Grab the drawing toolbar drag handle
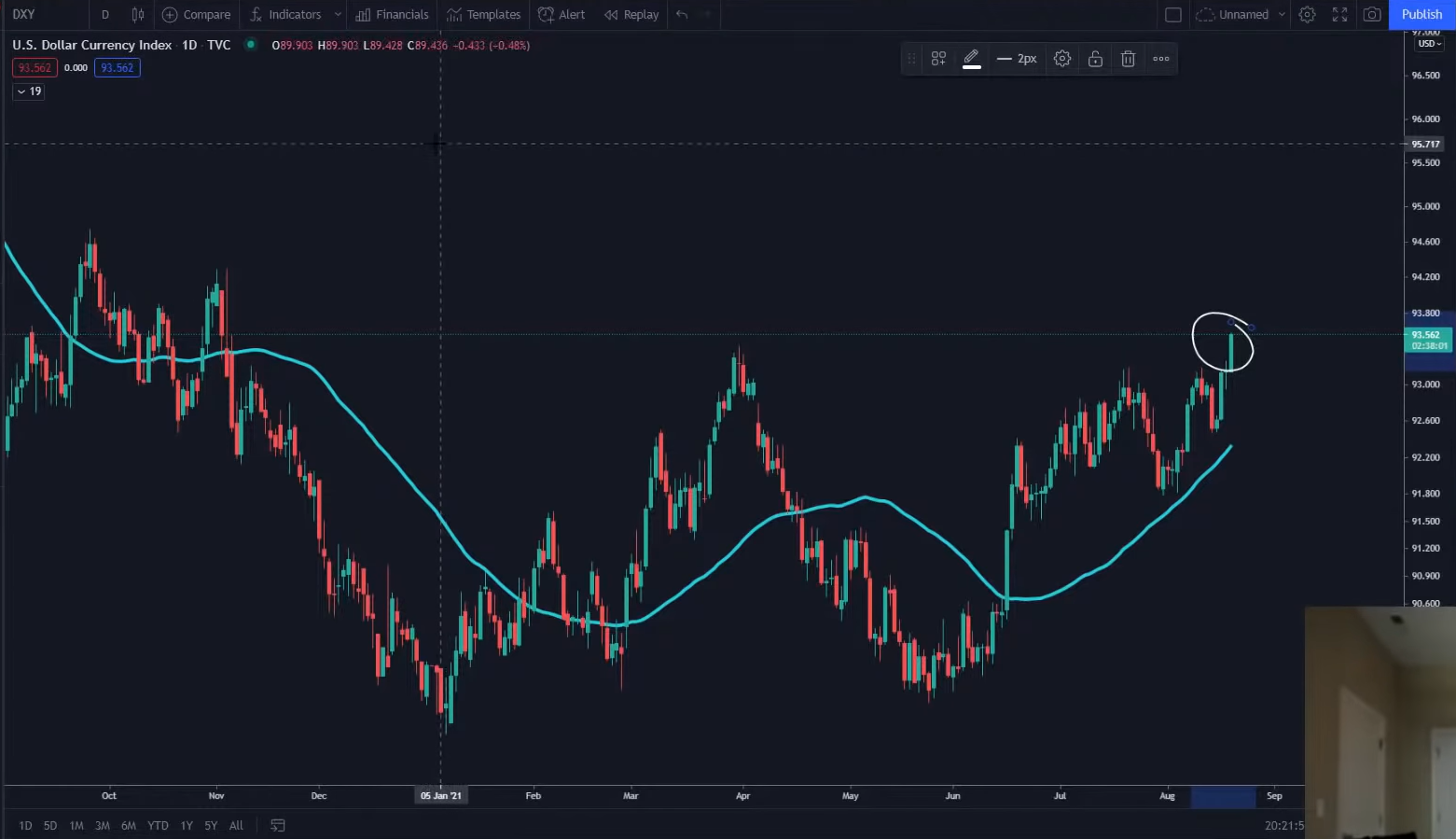Image resolution: width=1456 pixels, height=839 pixels. tap(911, 59)
